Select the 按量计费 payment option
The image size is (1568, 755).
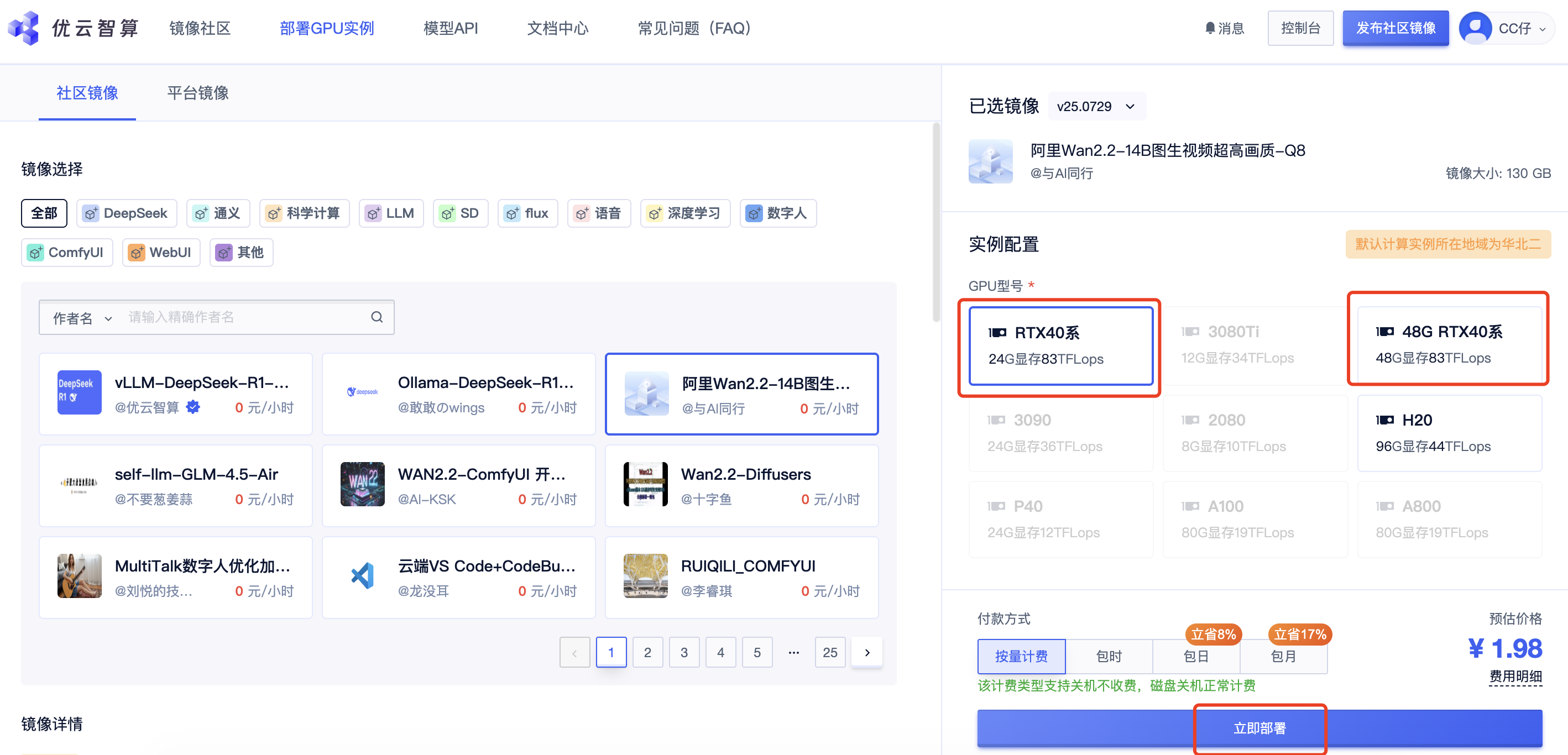1021,656
